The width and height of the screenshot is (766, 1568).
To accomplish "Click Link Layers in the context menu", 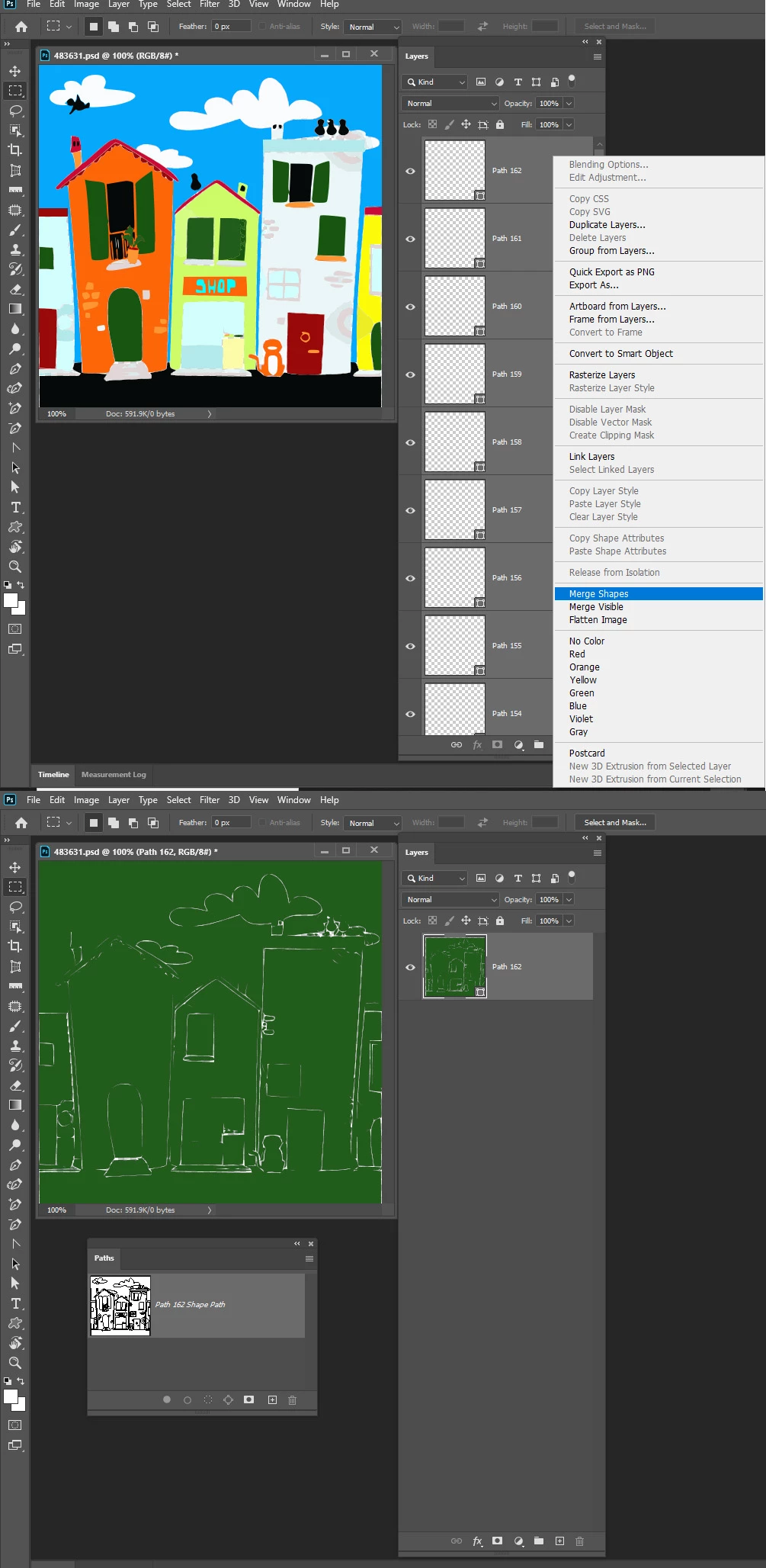I will (x=591, y=456).
